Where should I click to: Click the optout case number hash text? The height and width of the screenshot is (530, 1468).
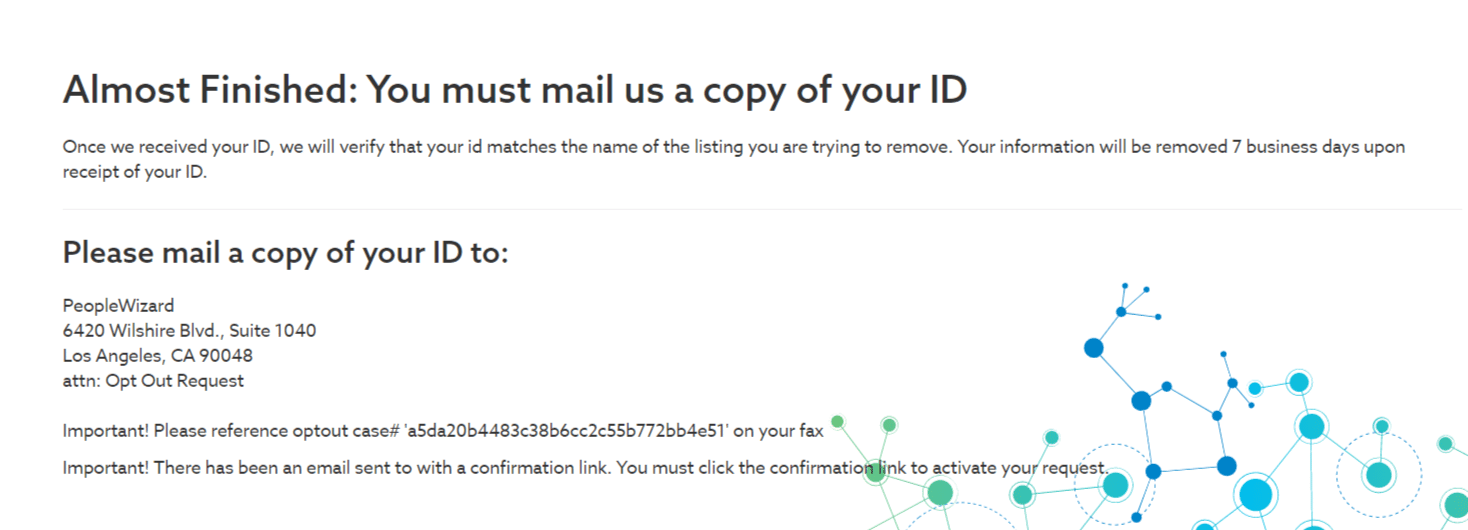(x=568, y=431)
